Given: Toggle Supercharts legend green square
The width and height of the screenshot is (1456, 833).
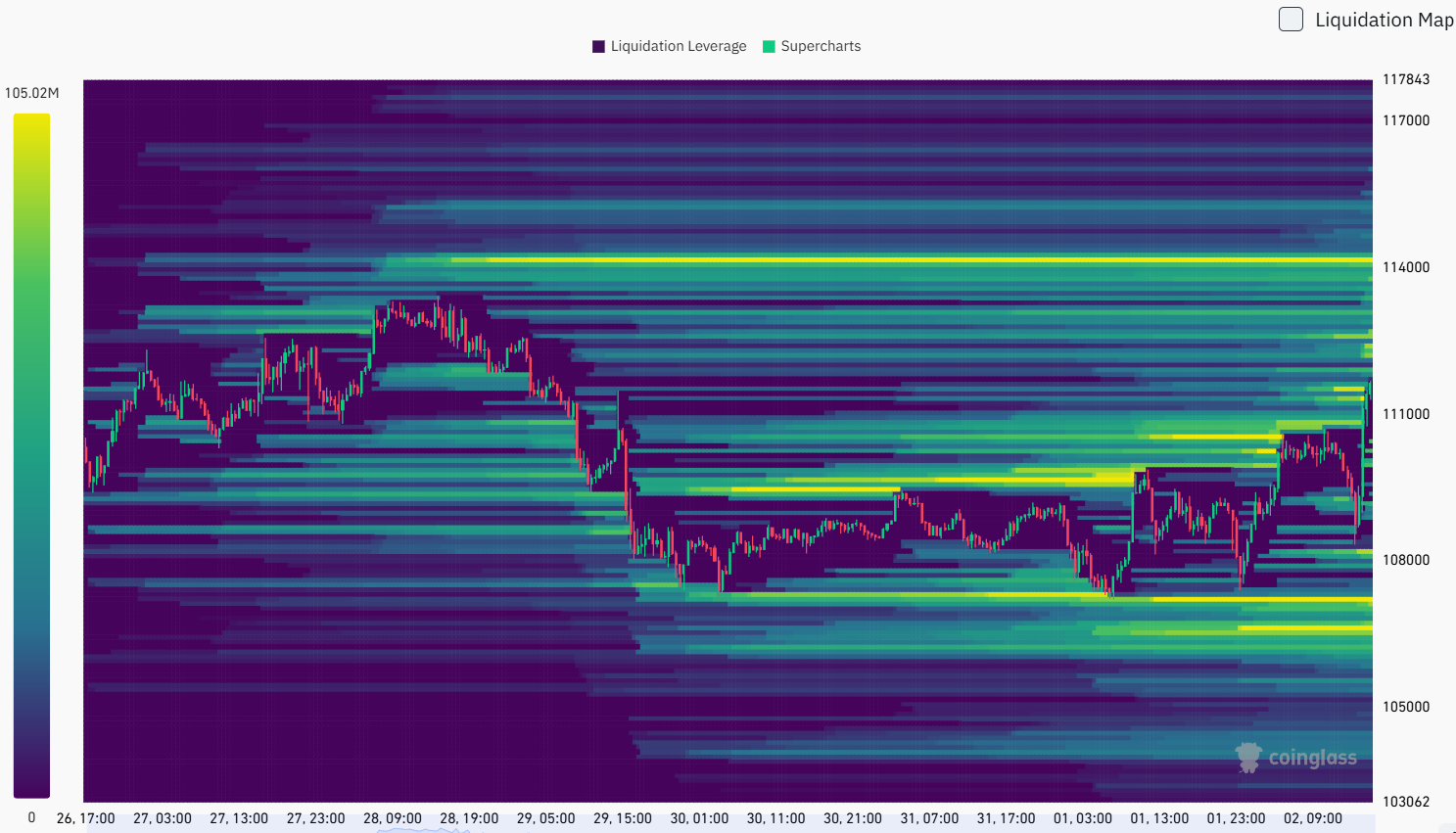Looking at the screenshot, I should pos(769,46).
